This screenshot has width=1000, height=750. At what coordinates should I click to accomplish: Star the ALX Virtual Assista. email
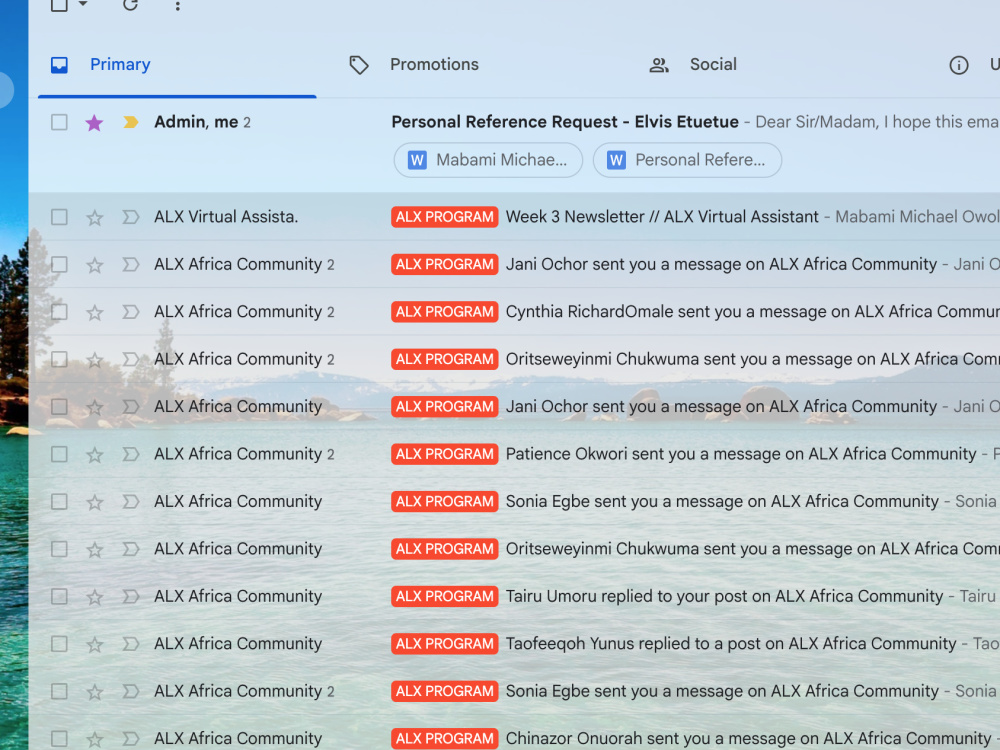(x=94, y=217)
